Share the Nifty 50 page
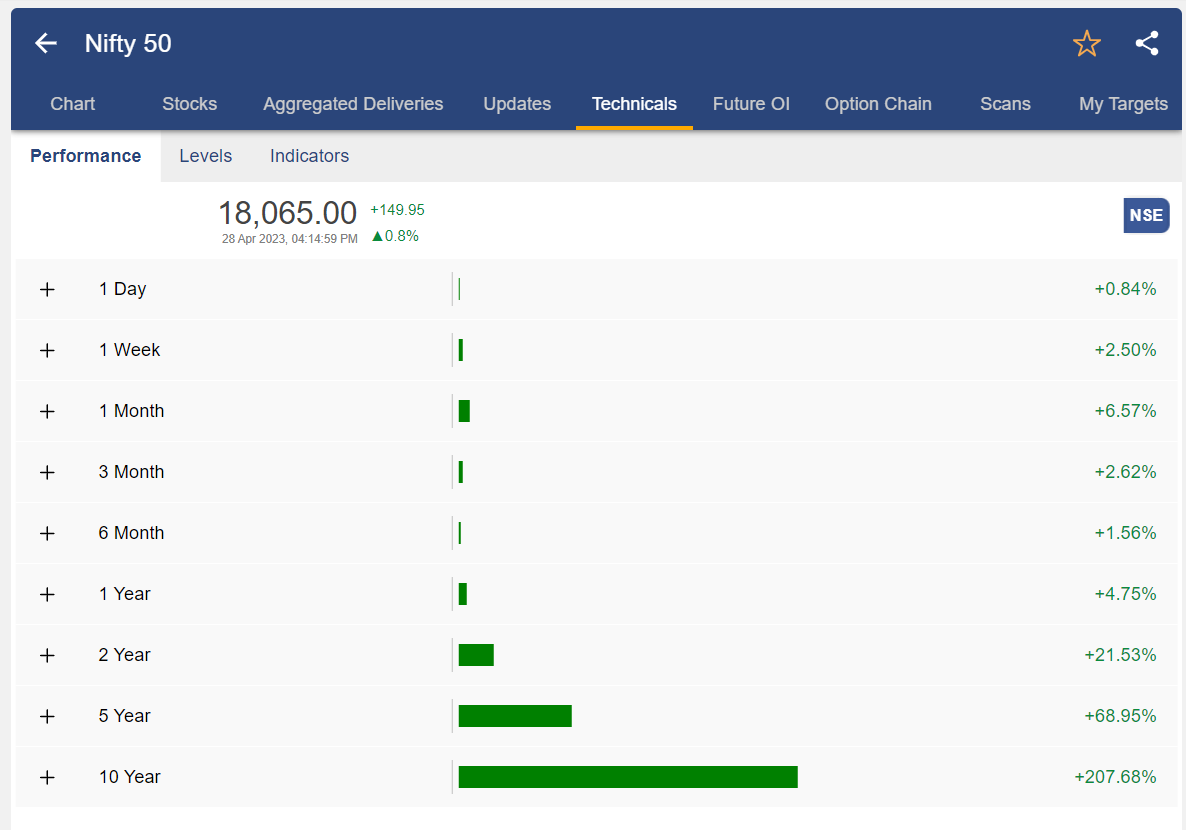Image resolution: width=1186 pixels, height=830 pixels. (1146, 43)
